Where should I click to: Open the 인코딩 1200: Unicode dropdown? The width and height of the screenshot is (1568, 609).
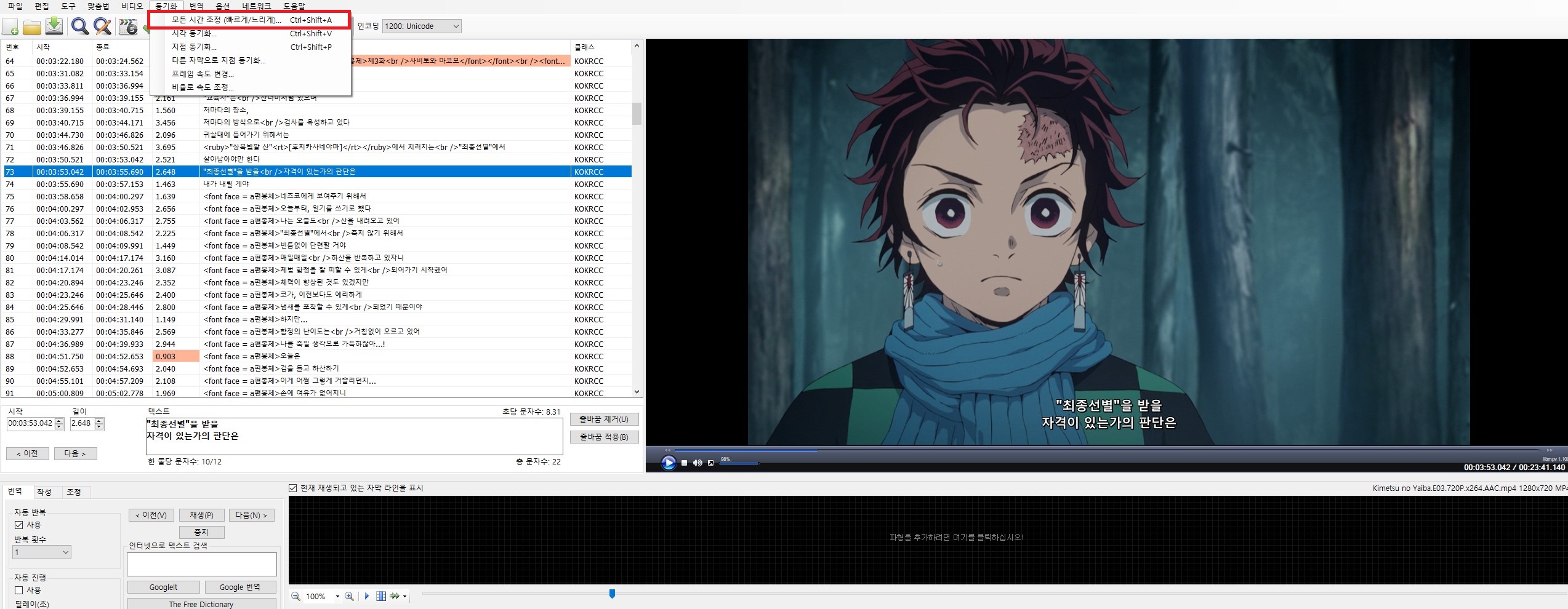point(422,26)
